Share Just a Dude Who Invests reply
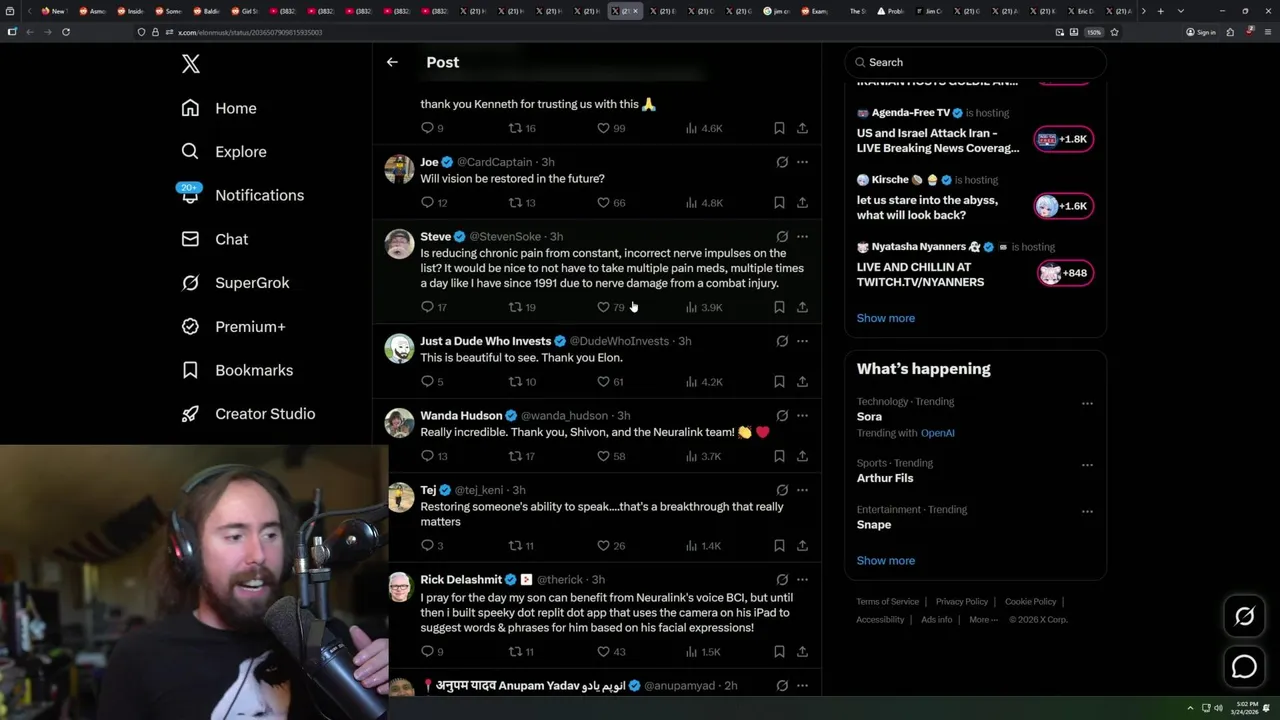Image resolution: width=1280 pixels, height=720 pixels. tap(802, 382)
